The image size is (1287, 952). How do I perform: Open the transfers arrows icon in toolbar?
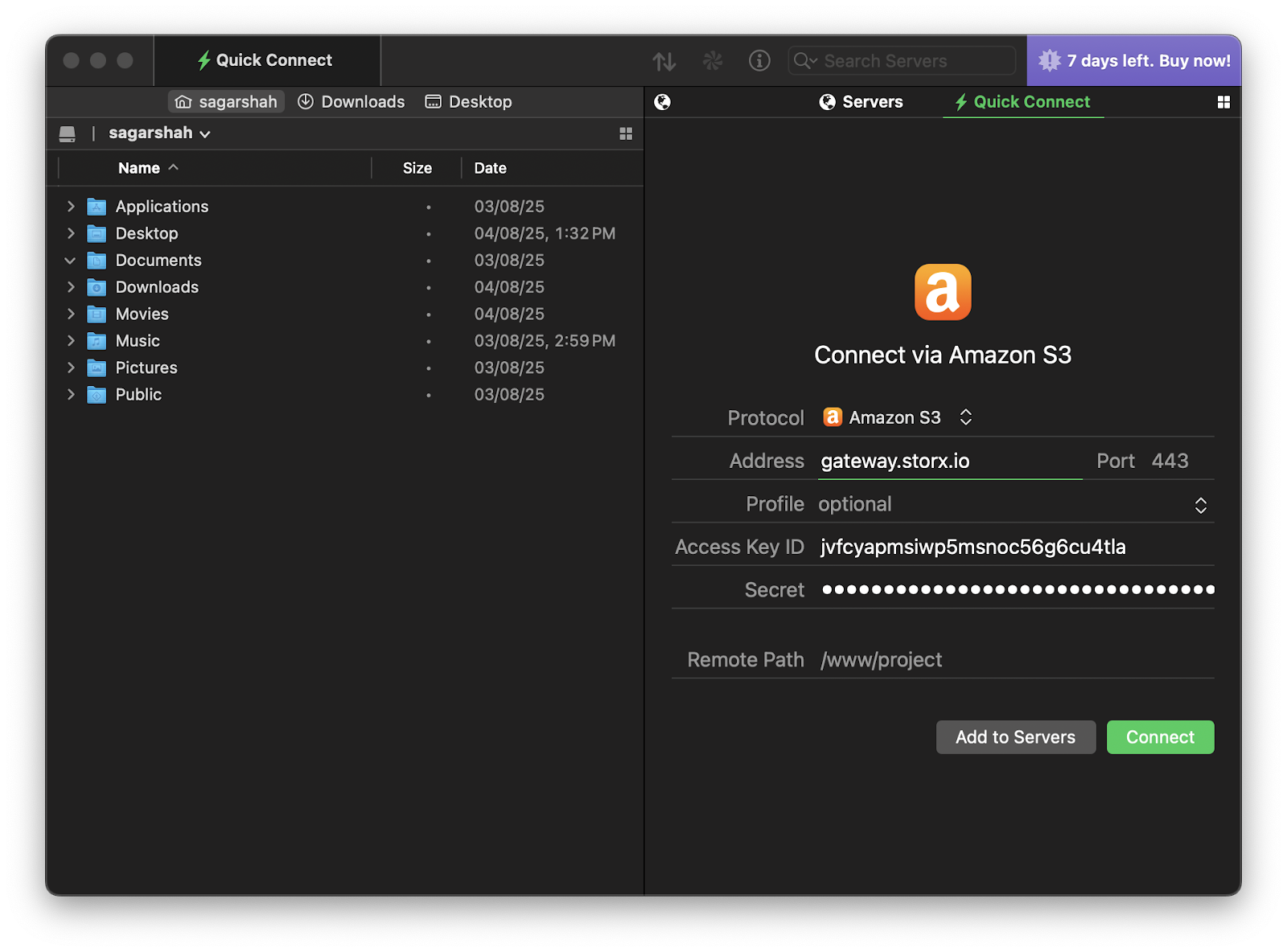point(664,61)
